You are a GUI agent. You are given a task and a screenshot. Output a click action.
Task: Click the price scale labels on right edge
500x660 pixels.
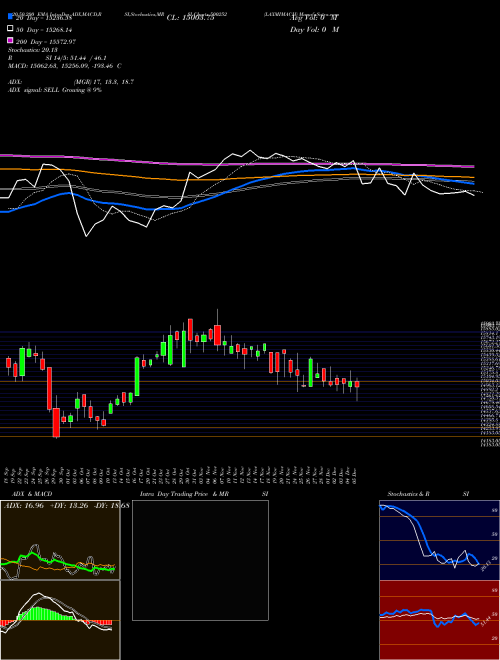tap(491, 383)
